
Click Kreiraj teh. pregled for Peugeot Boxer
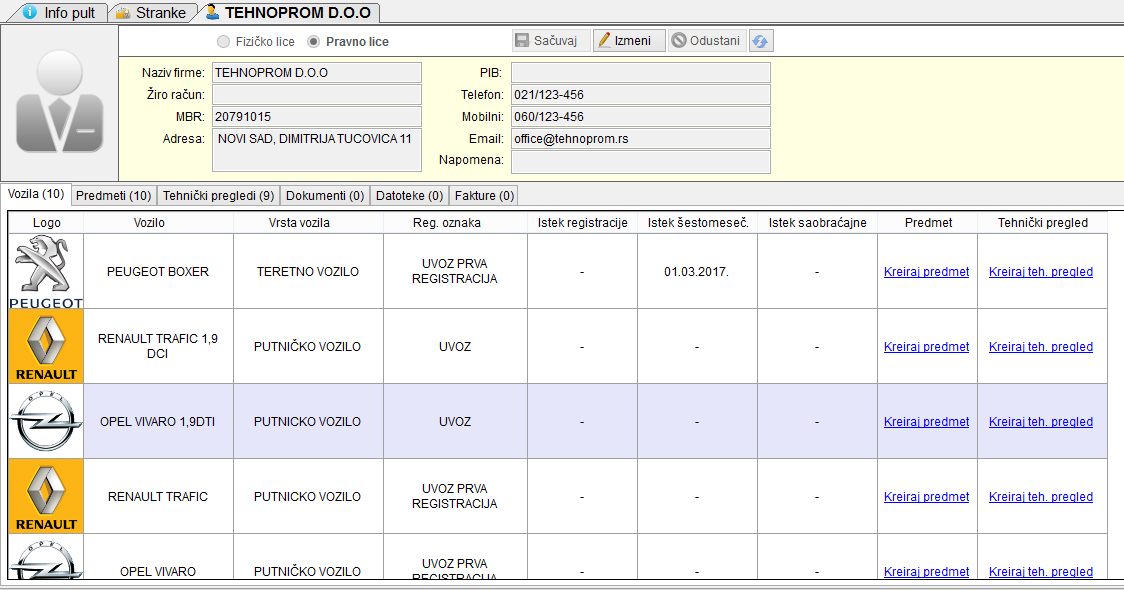coord(1041,272)
